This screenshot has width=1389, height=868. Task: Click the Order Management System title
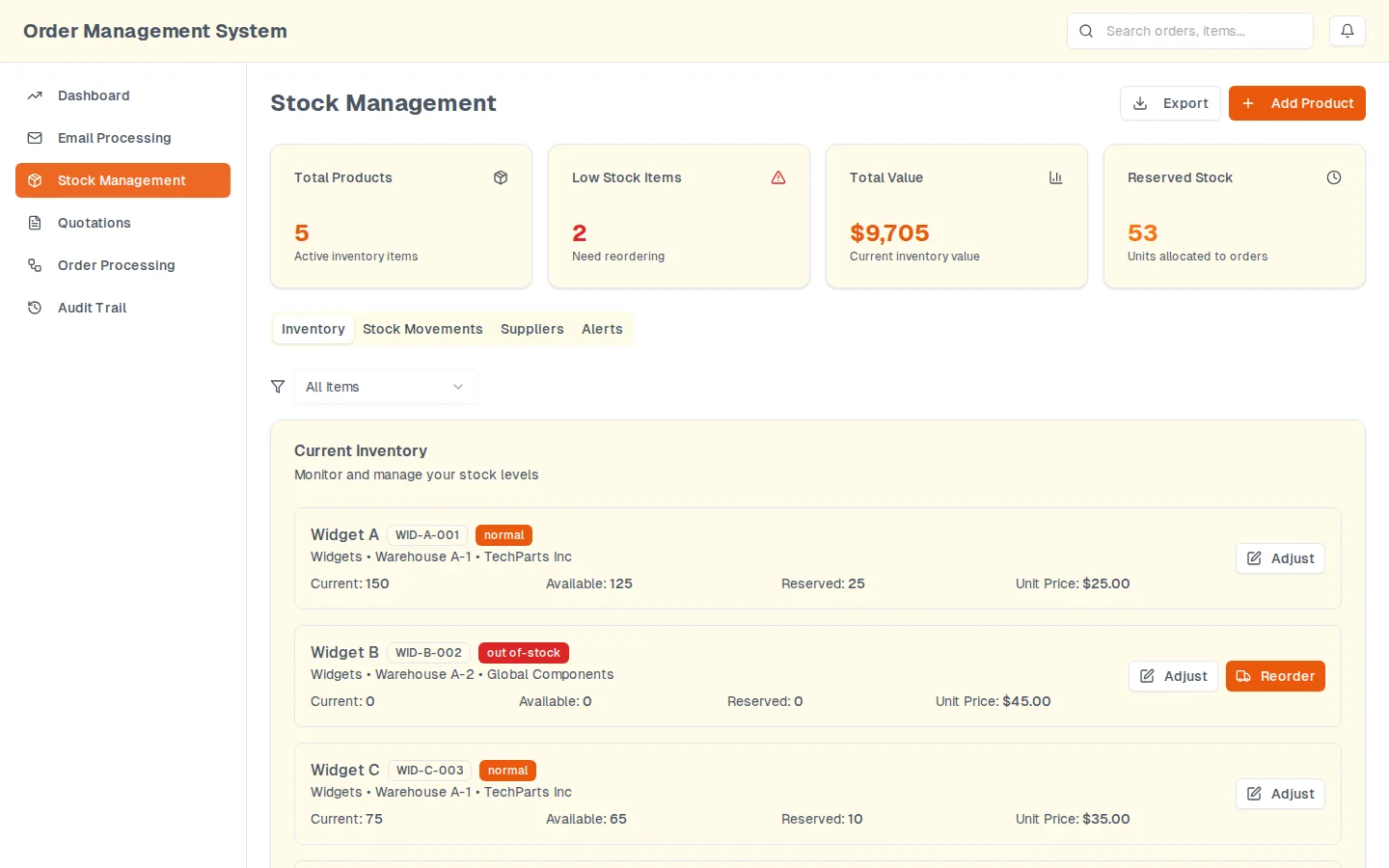(x=155, y=31)
